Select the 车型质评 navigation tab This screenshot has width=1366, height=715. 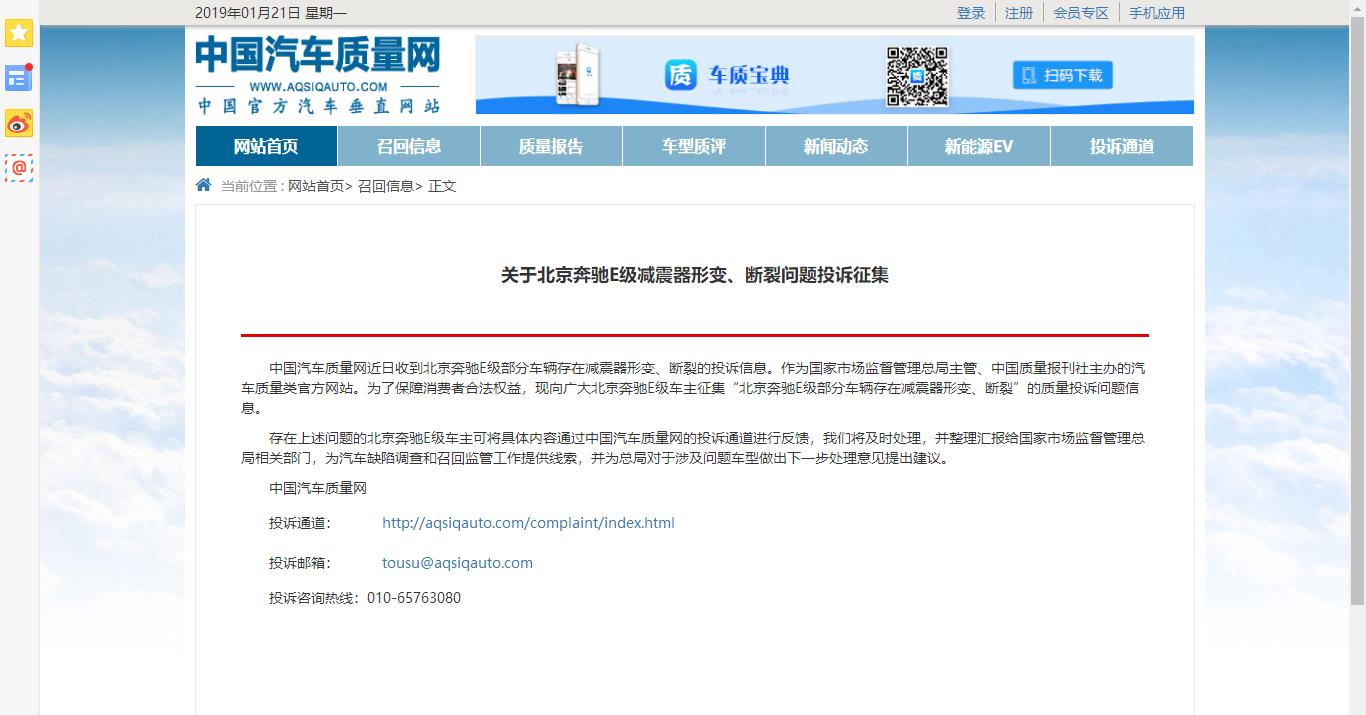click(x=694, y=146)
